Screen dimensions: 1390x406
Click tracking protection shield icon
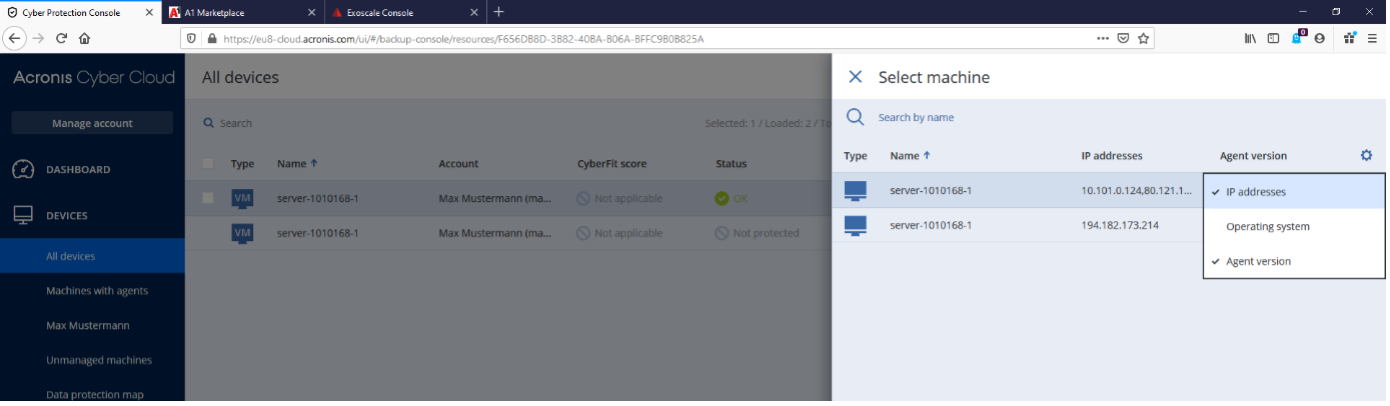192,38
